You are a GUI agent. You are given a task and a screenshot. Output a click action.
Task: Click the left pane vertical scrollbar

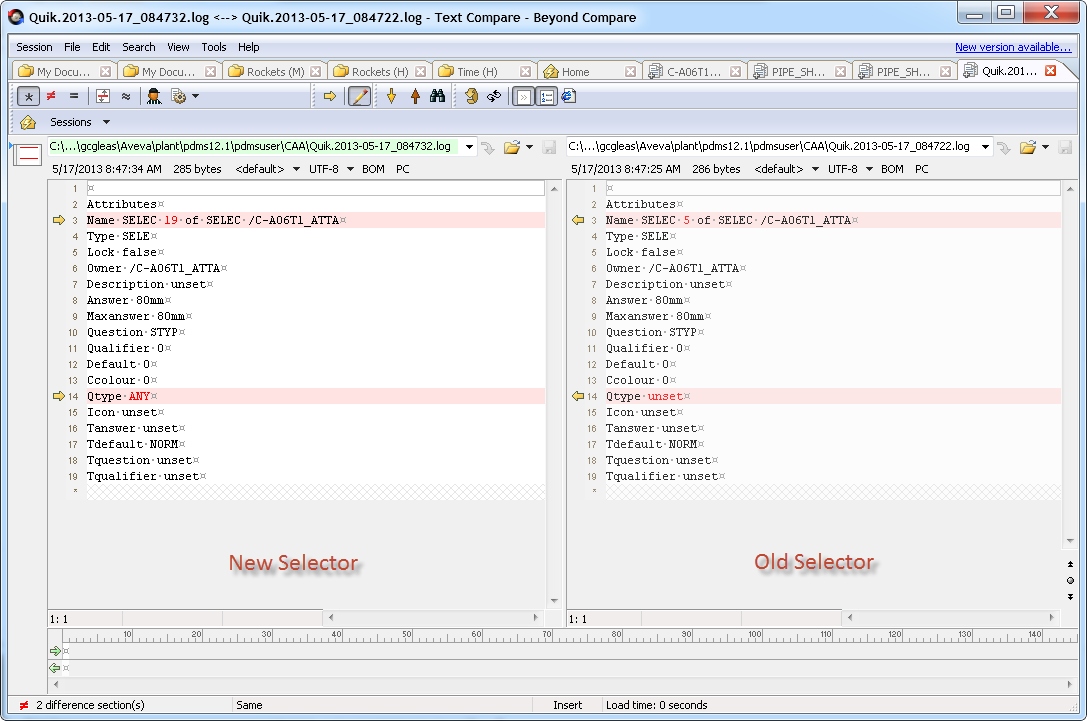554,394
